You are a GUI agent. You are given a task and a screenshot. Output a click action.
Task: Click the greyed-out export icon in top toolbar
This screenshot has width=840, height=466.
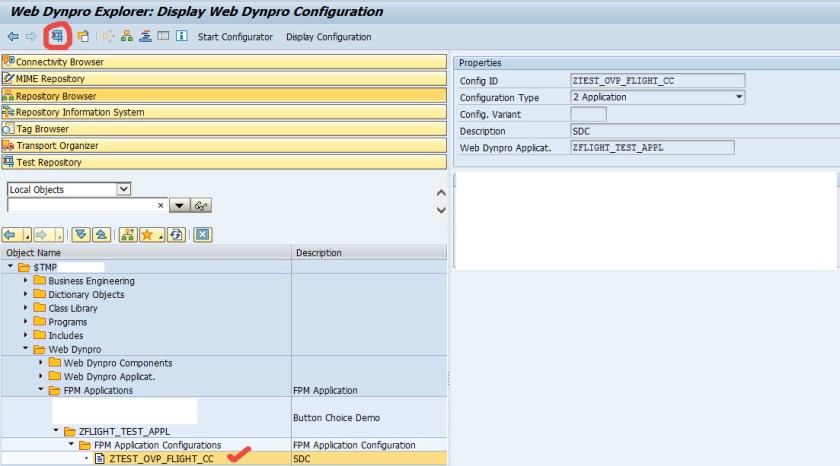pos(108,36)
